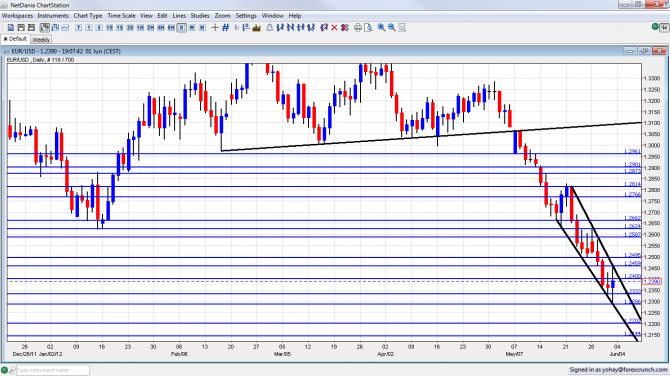Image resolution: width=670 pixels, height=376 pixels.
Task: Select the Default workspace tab
Action: (15, 39)
